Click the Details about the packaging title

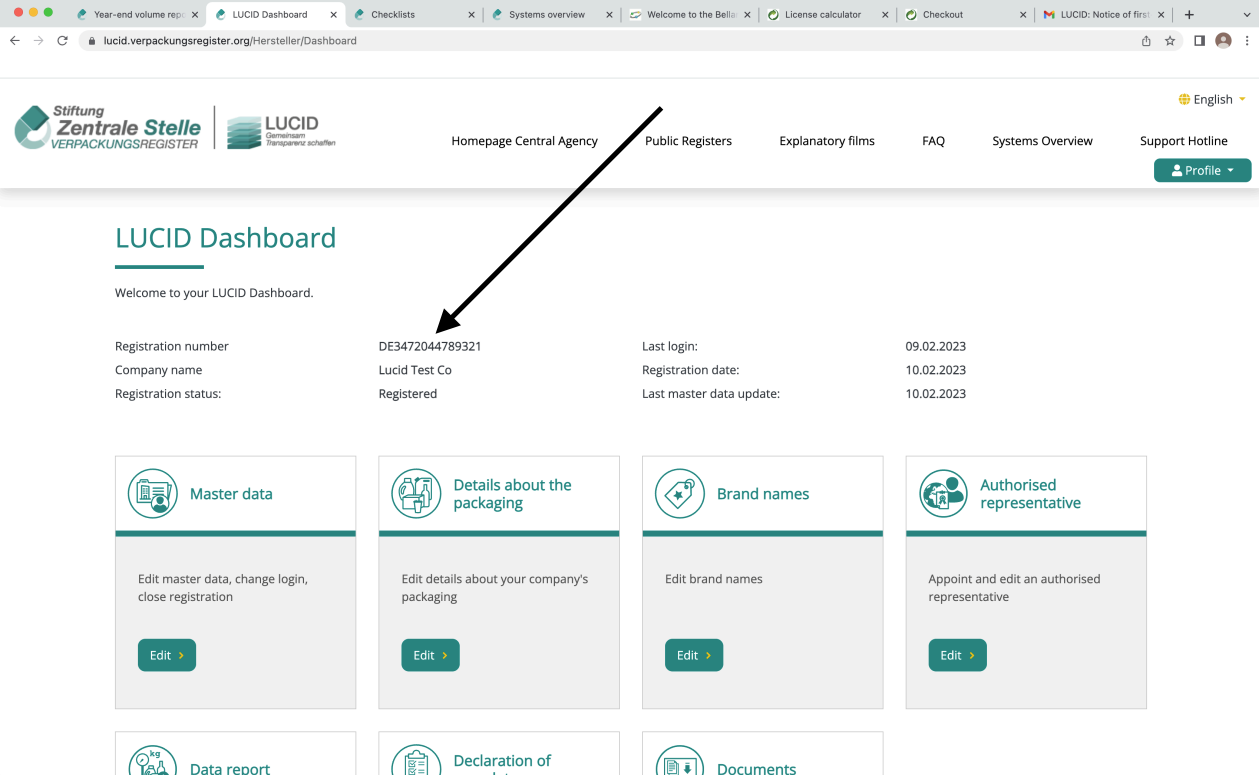pos(512,494)
